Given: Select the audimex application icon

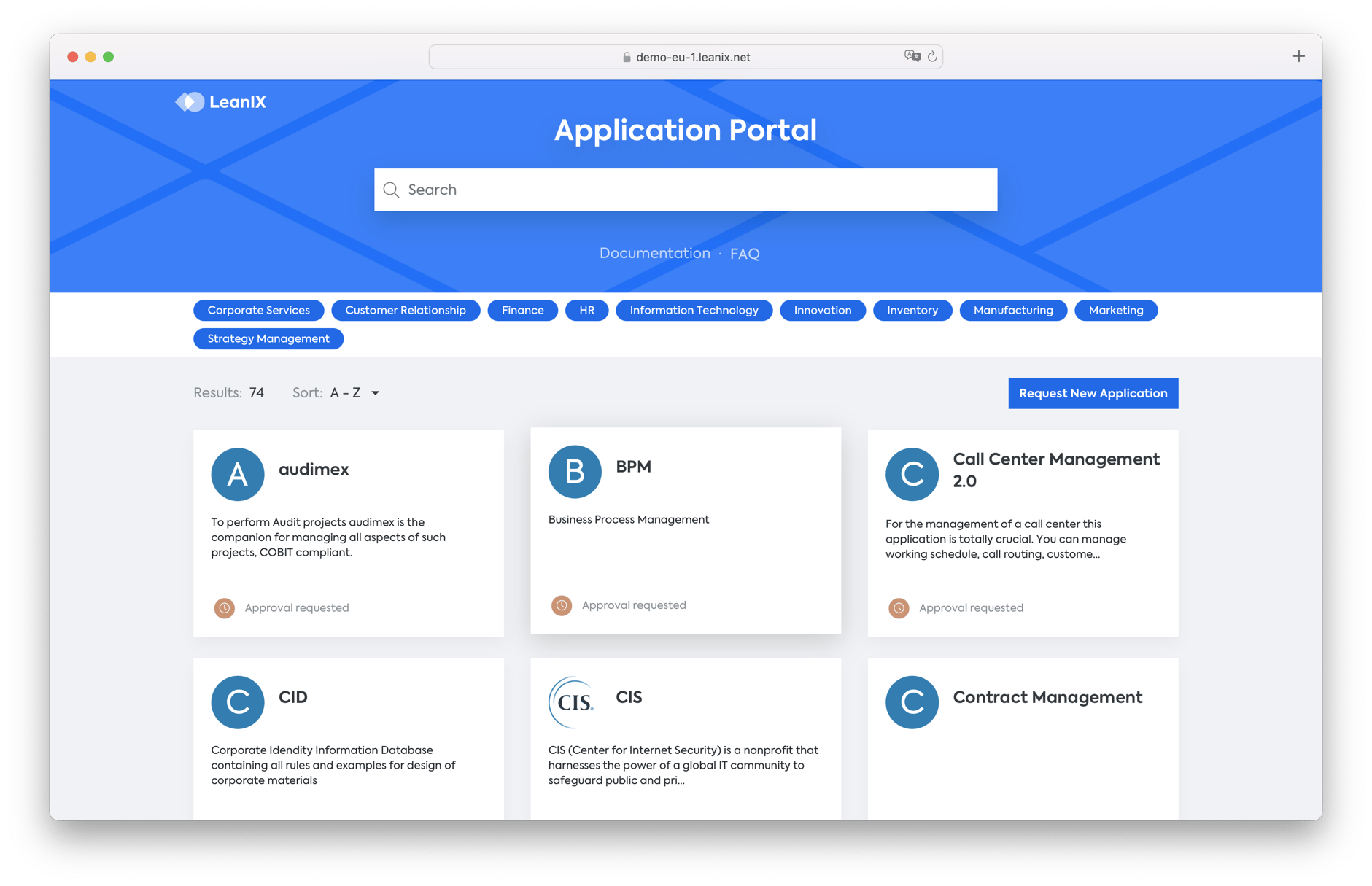Looking at the screenshot, I should (x=237, y=474).
